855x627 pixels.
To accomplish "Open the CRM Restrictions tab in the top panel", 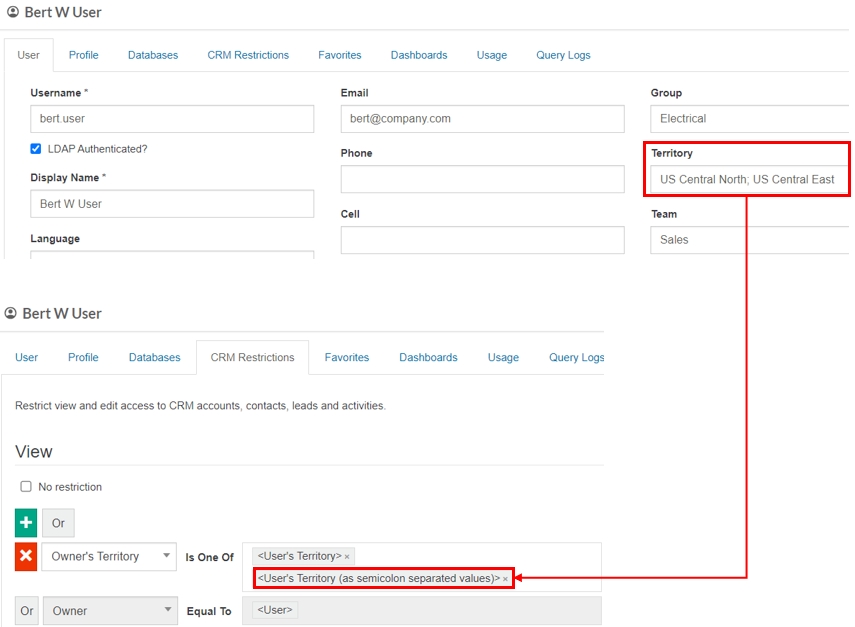I will [248, 55].
